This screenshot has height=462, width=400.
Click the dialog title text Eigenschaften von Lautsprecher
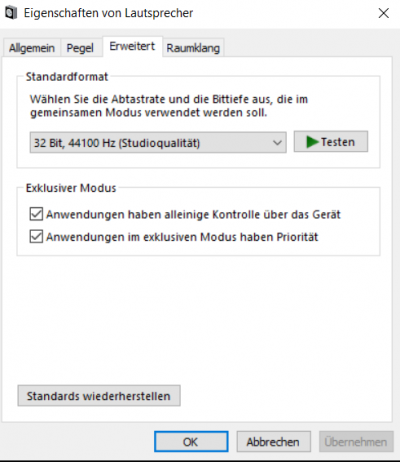click(x=108, y=13)
